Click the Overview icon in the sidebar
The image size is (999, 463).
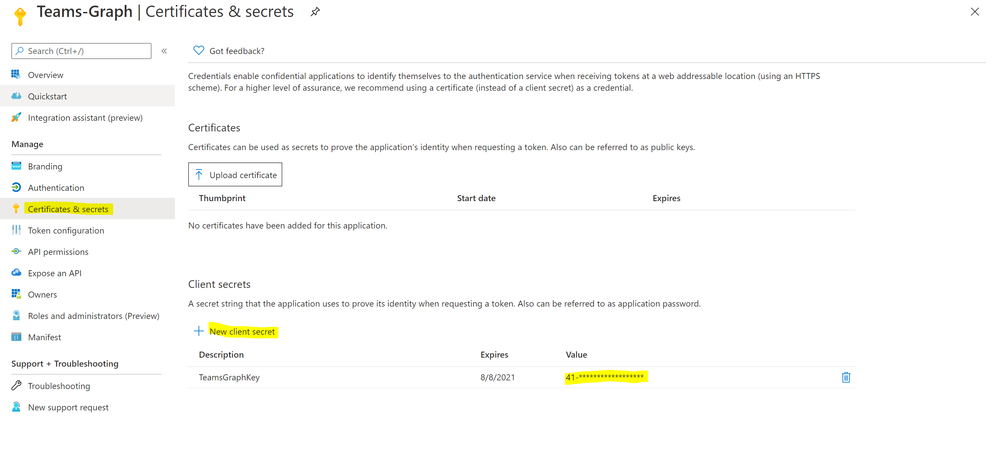coord(16,75)
